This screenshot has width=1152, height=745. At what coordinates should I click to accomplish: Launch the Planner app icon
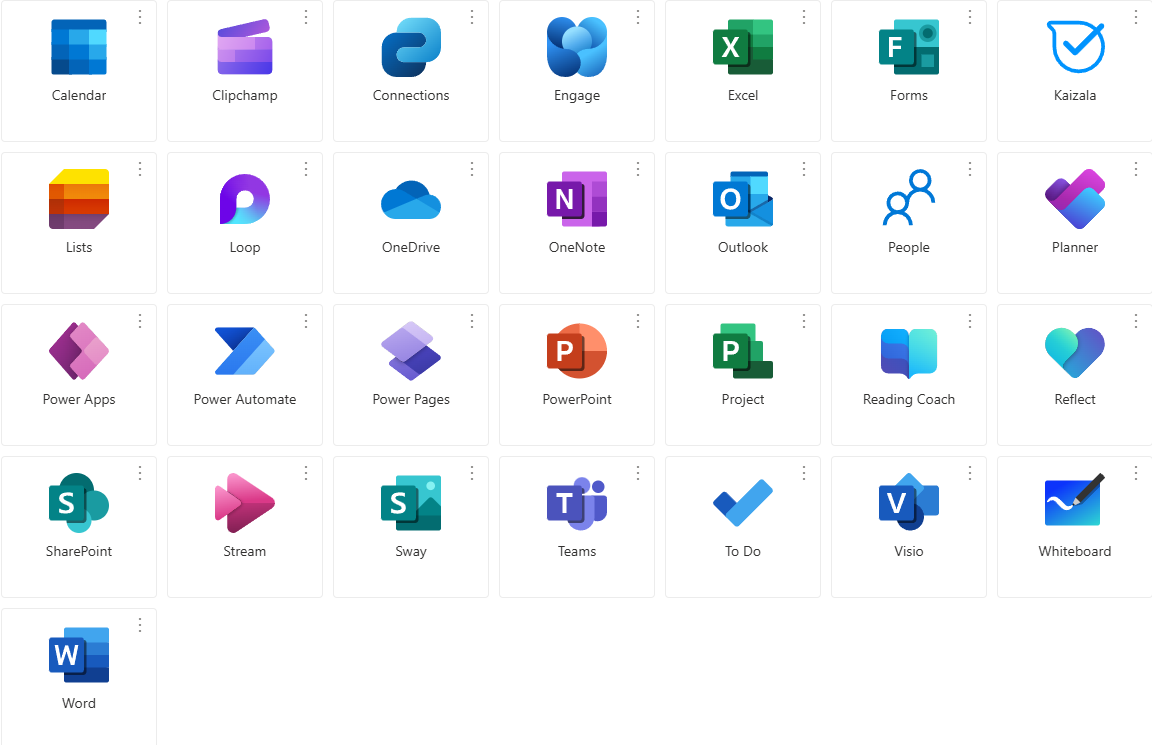pos(1075,199)
